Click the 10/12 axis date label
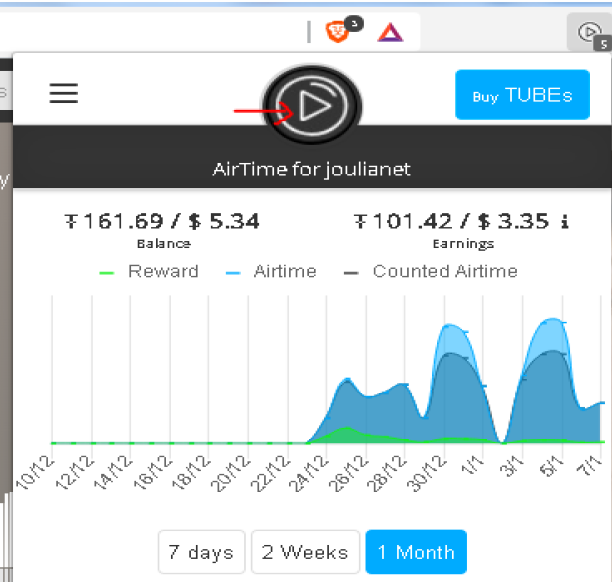This screenshot has height=584, width=612. point(35,473)
